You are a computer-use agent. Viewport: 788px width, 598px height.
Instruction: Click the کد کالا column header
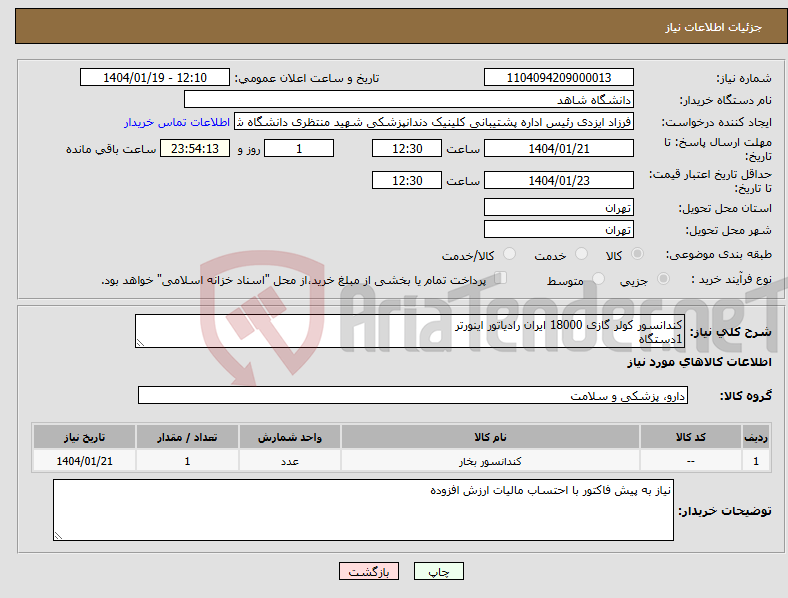click(x=691, y=437)
